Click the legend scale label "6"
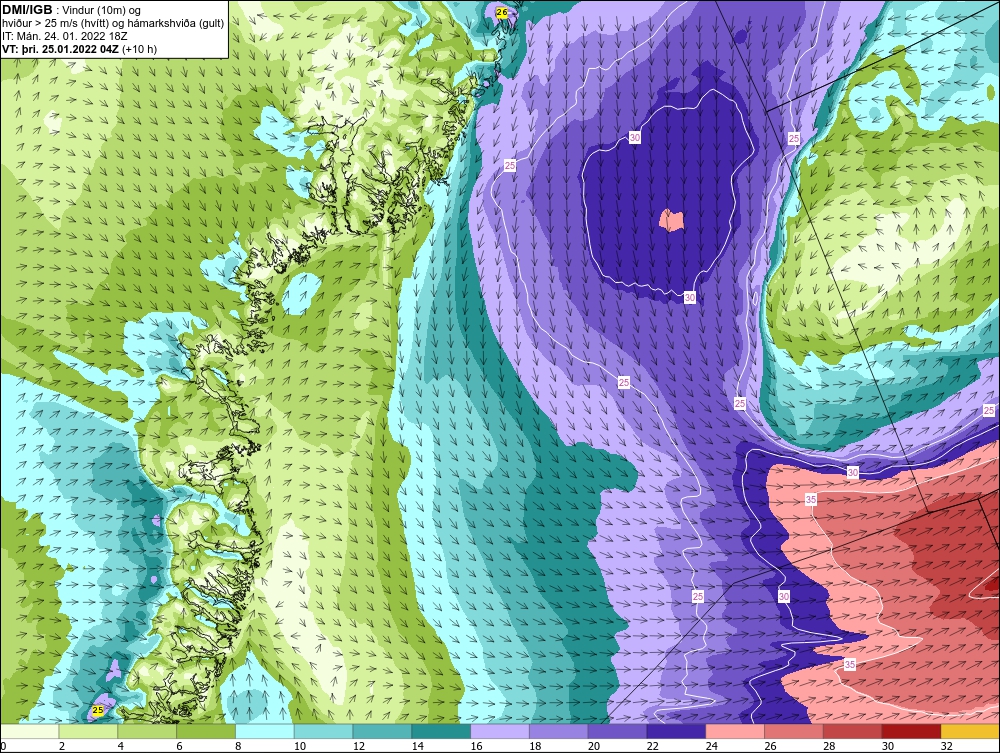1000x753 pixels. pyautogui.click(x=179, y=746)
